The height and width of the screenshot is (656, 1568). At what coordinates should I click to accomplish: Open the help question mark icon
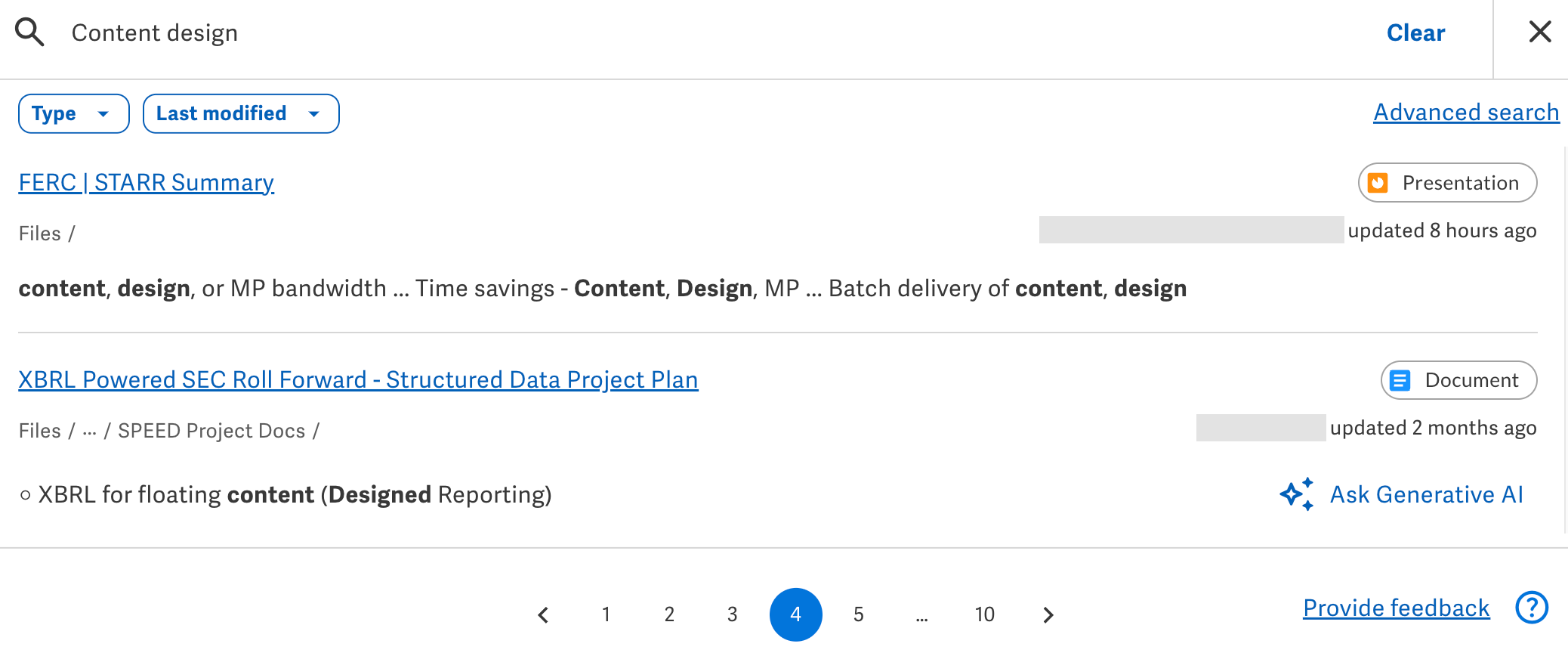tap(1532, 607)
